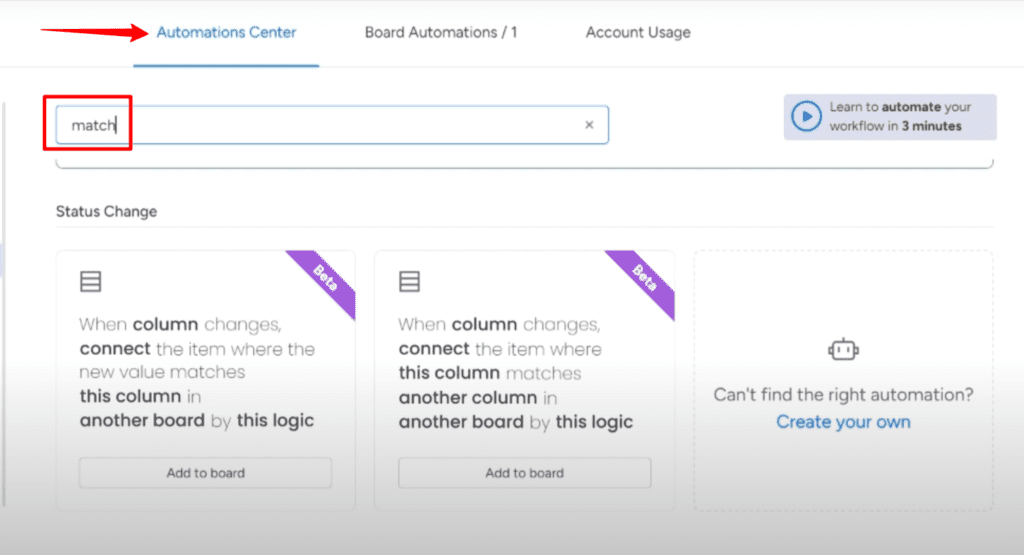Open the Account Usage tab
1024x555 pixels.
pos(638,33)
